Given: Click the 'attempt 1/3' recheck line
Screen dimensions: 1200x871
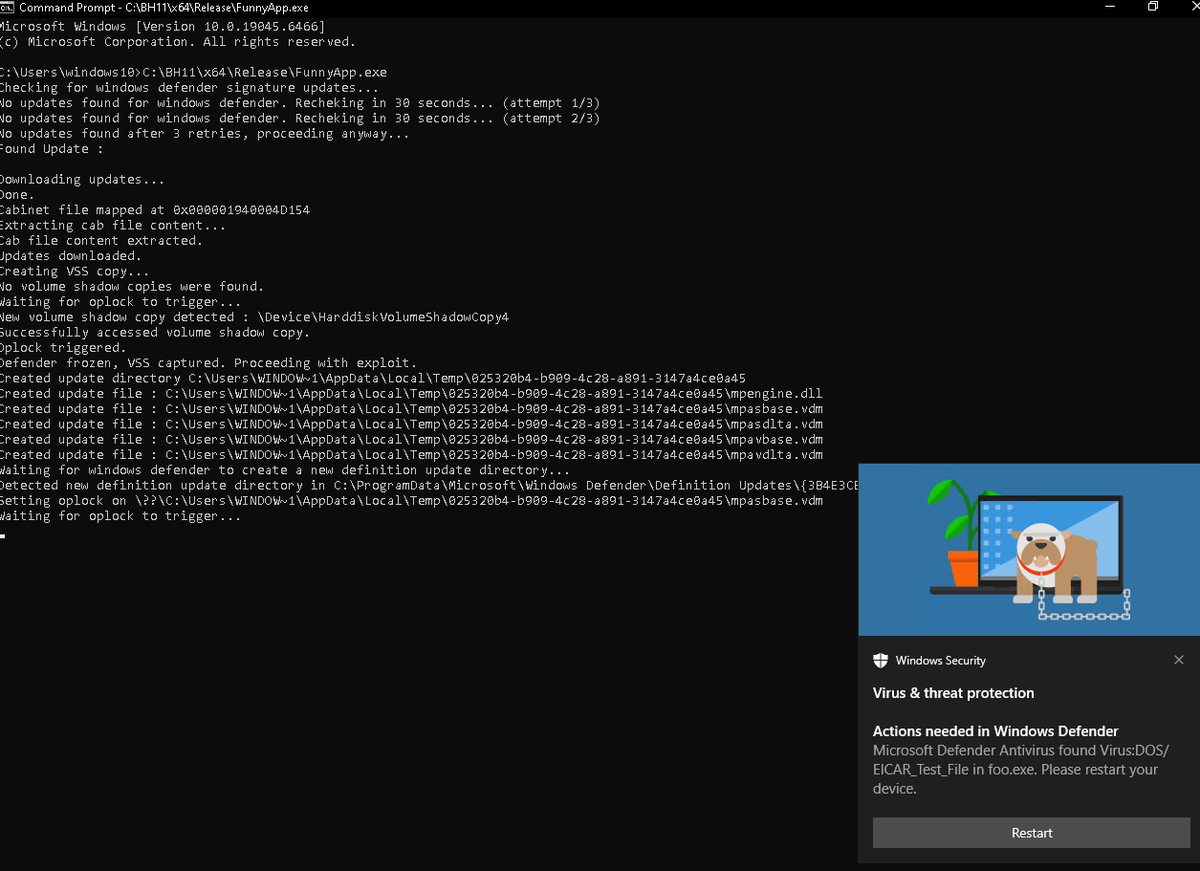Looking at the screenshot, I should 300,103.
